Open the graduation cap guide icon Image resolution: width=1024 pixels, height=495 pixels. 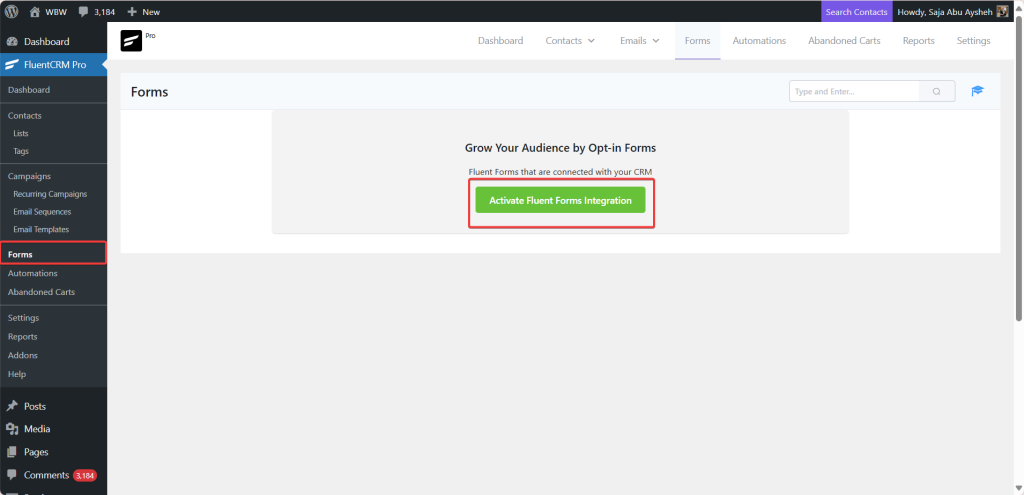(977, 91)
